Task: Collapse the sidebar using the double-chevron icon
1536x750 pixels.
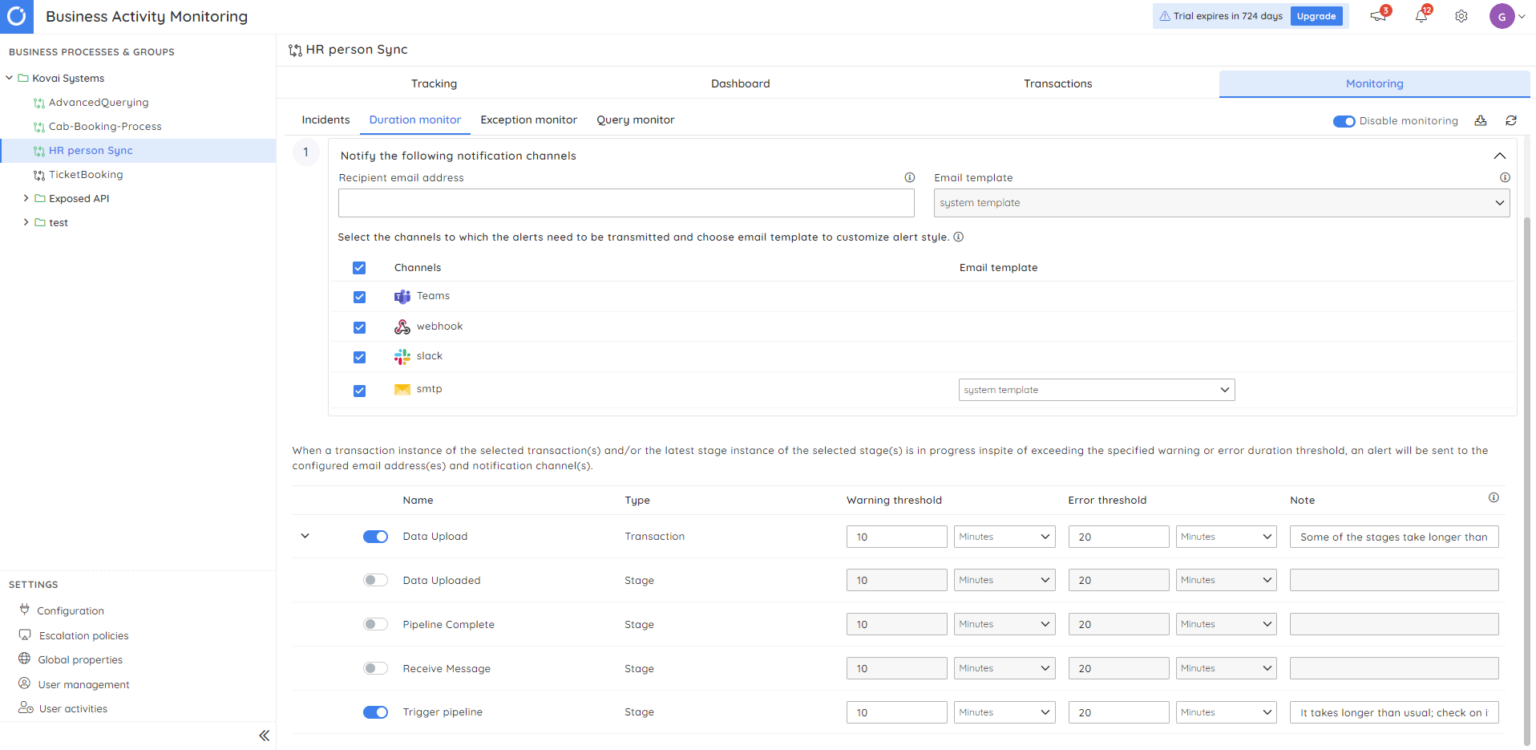Action: pos(264,735)
